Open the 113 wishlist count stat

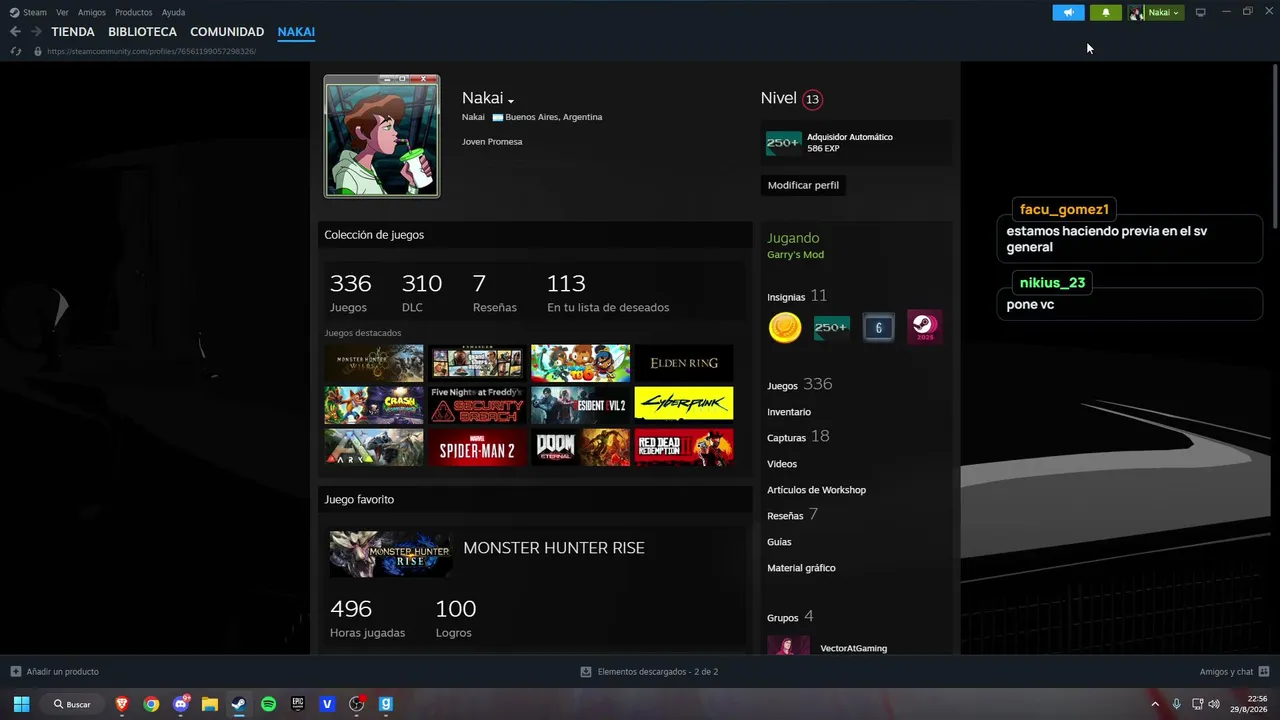pyautogui.click(x=607, y=293)
